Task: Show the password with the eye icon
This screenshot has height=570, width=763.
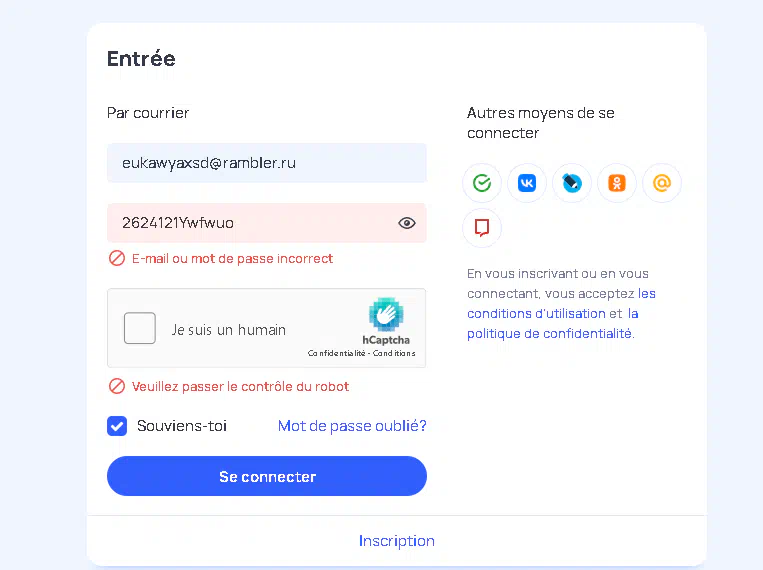Action: click(x=407, y=223)
